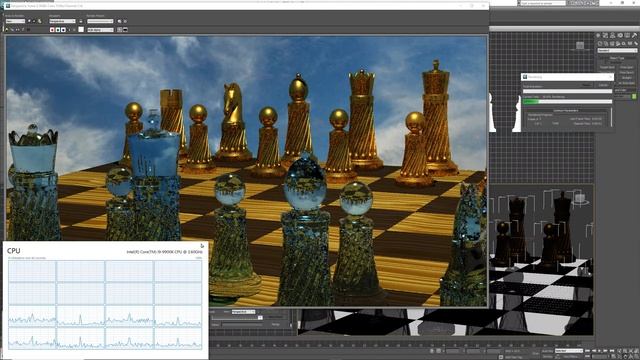Open the Utilities hammer tab in command panel
Screen dimensions: 640x360
(x=634, y=35)
